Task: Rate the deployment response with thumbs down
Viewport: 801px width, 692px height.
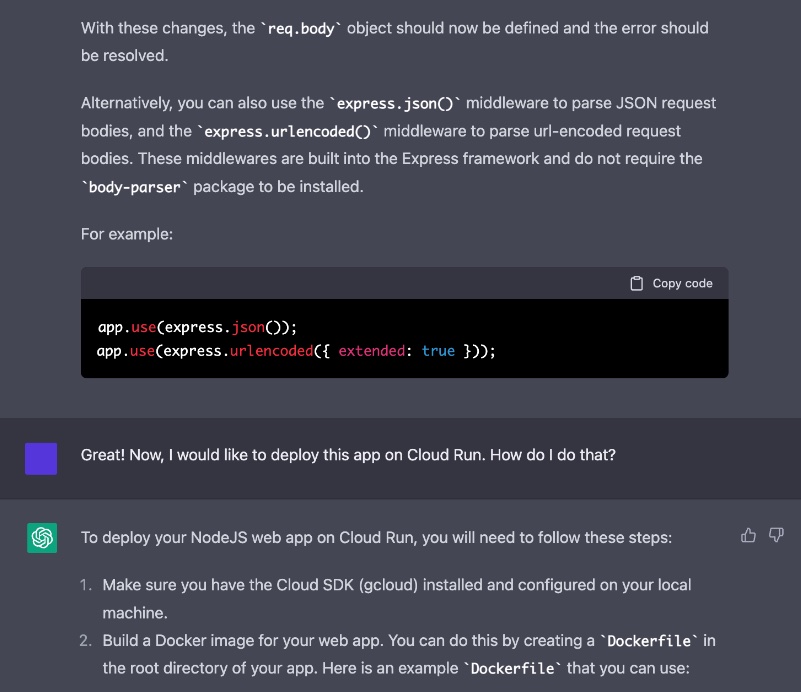Action: pos(776,535)
